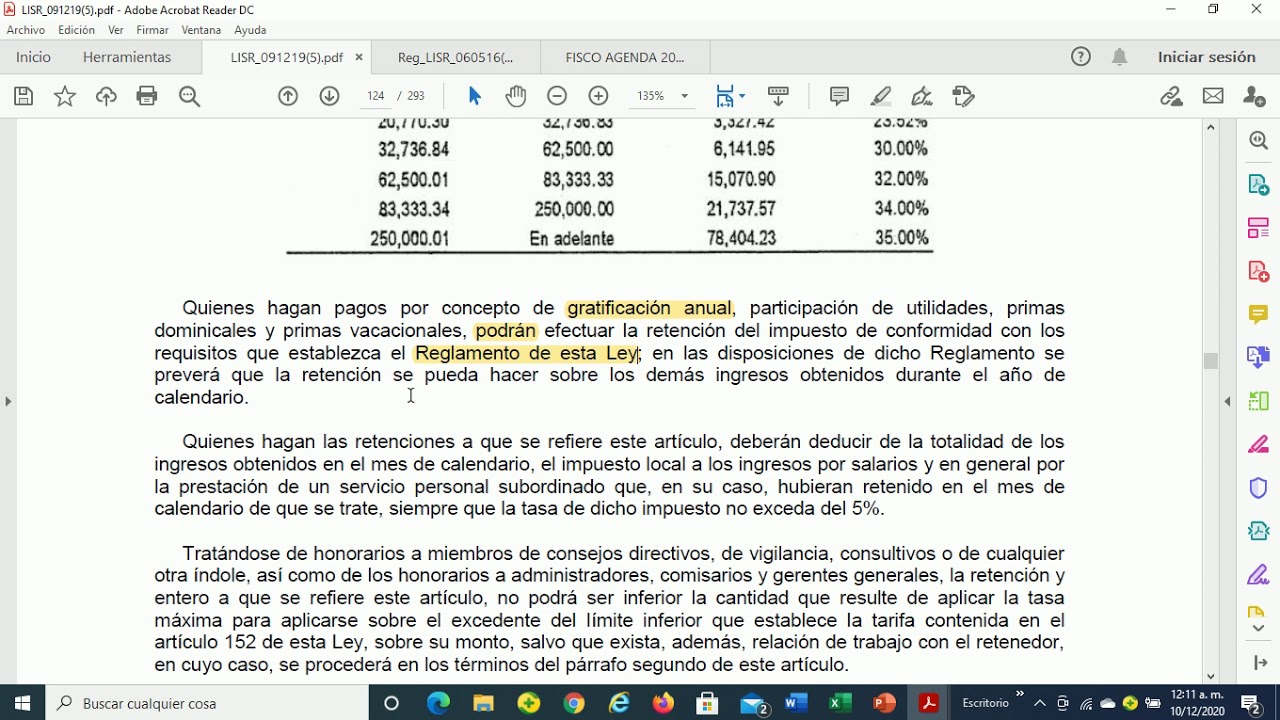Click the 'Buscar cualquier cosa' taskbar search box
The image size is (1280, 720).
point(206,703)
